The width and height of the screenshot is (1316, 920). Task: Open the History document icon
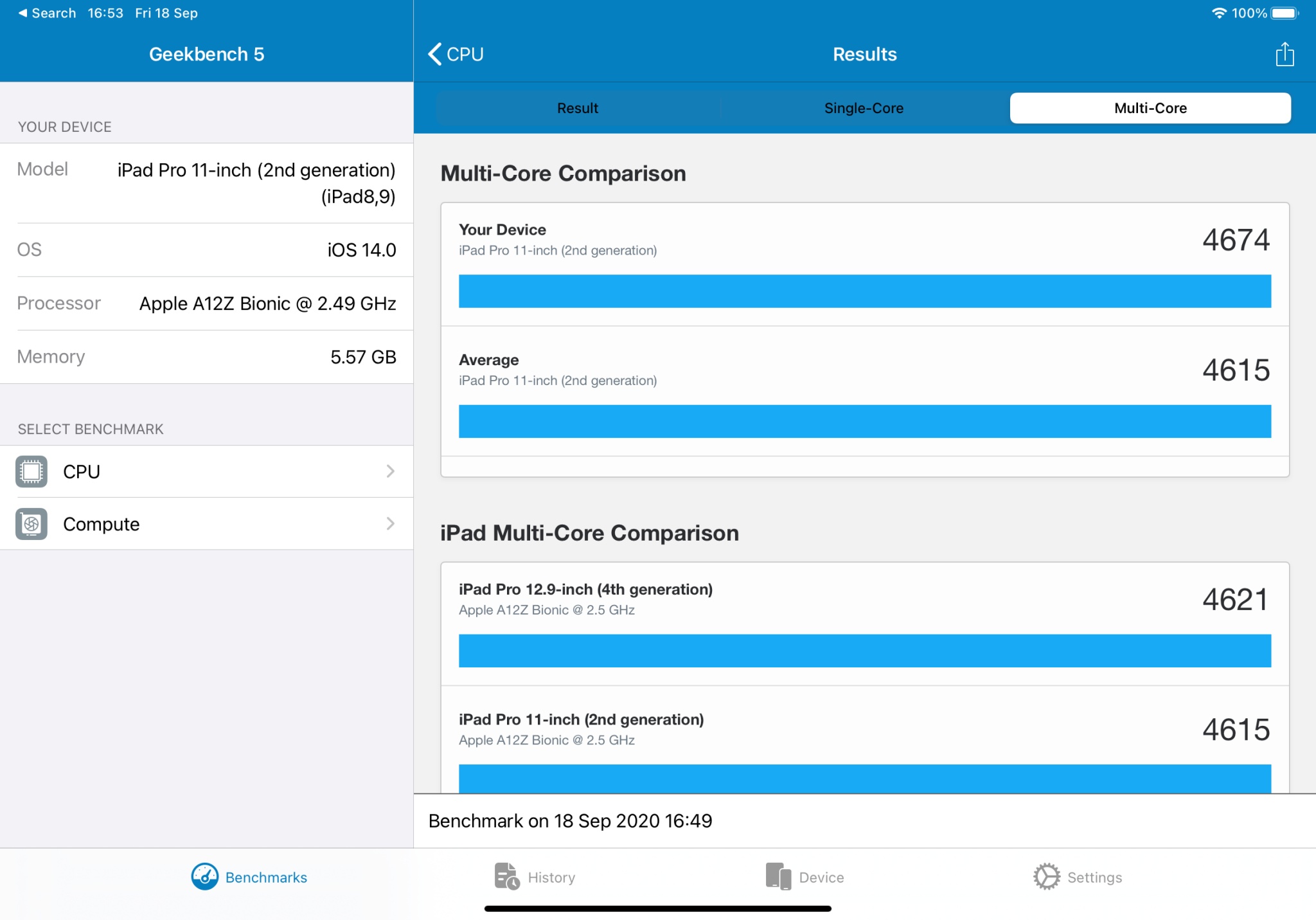click(507, 877)
